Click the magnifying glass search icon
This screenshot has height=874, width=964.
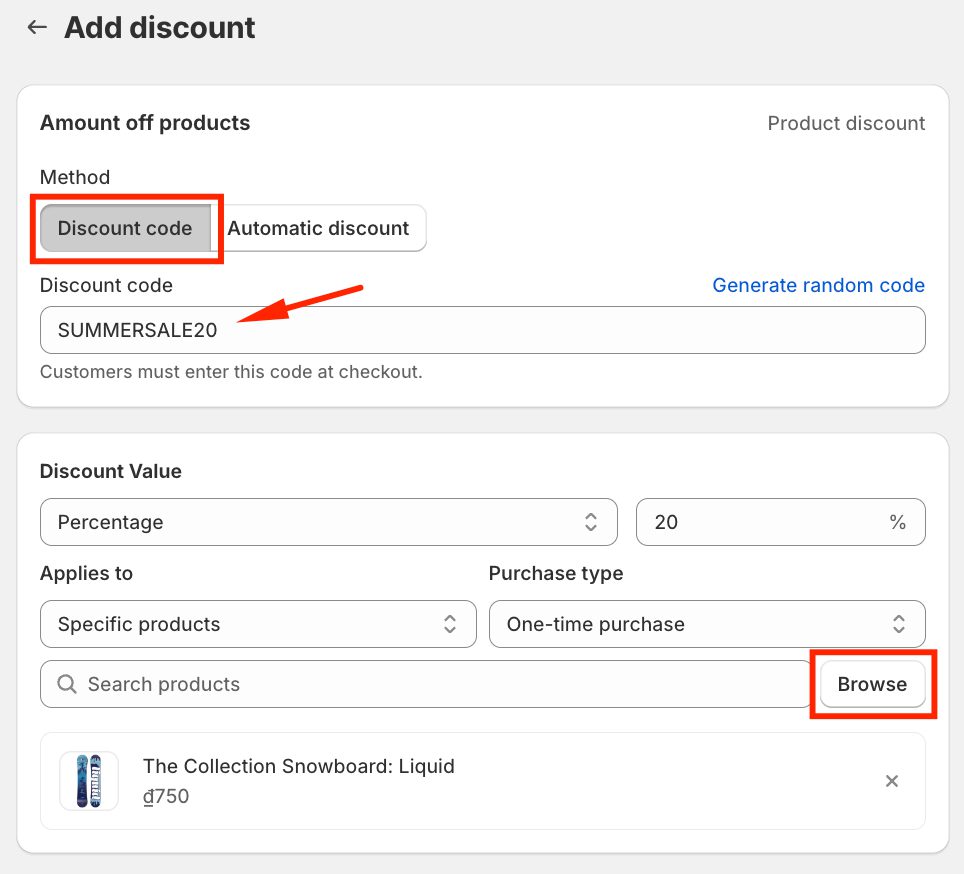click(67, 684)
